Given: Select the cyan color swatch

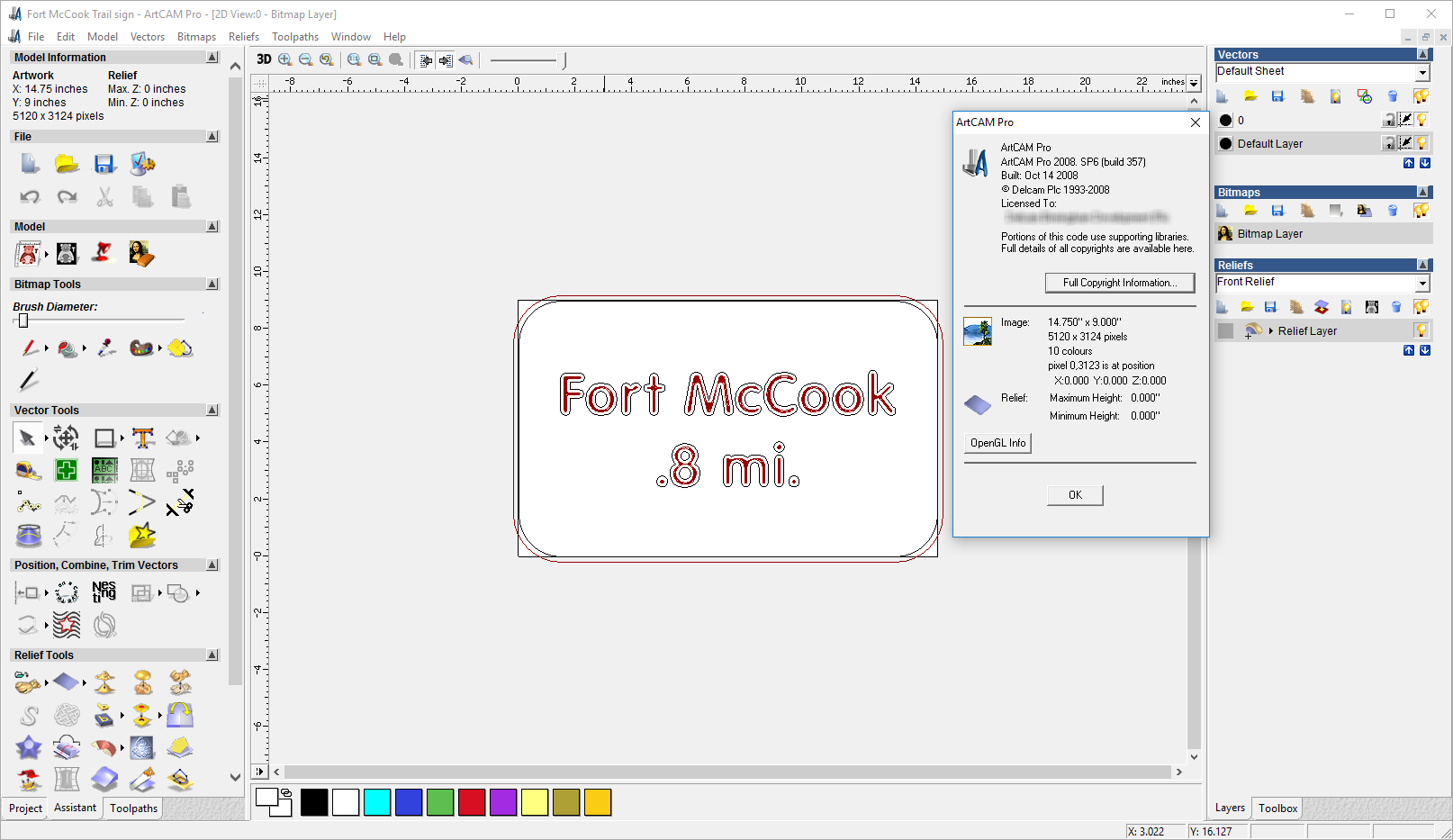Looking at the screenshot, I should (x=377, y=802).
